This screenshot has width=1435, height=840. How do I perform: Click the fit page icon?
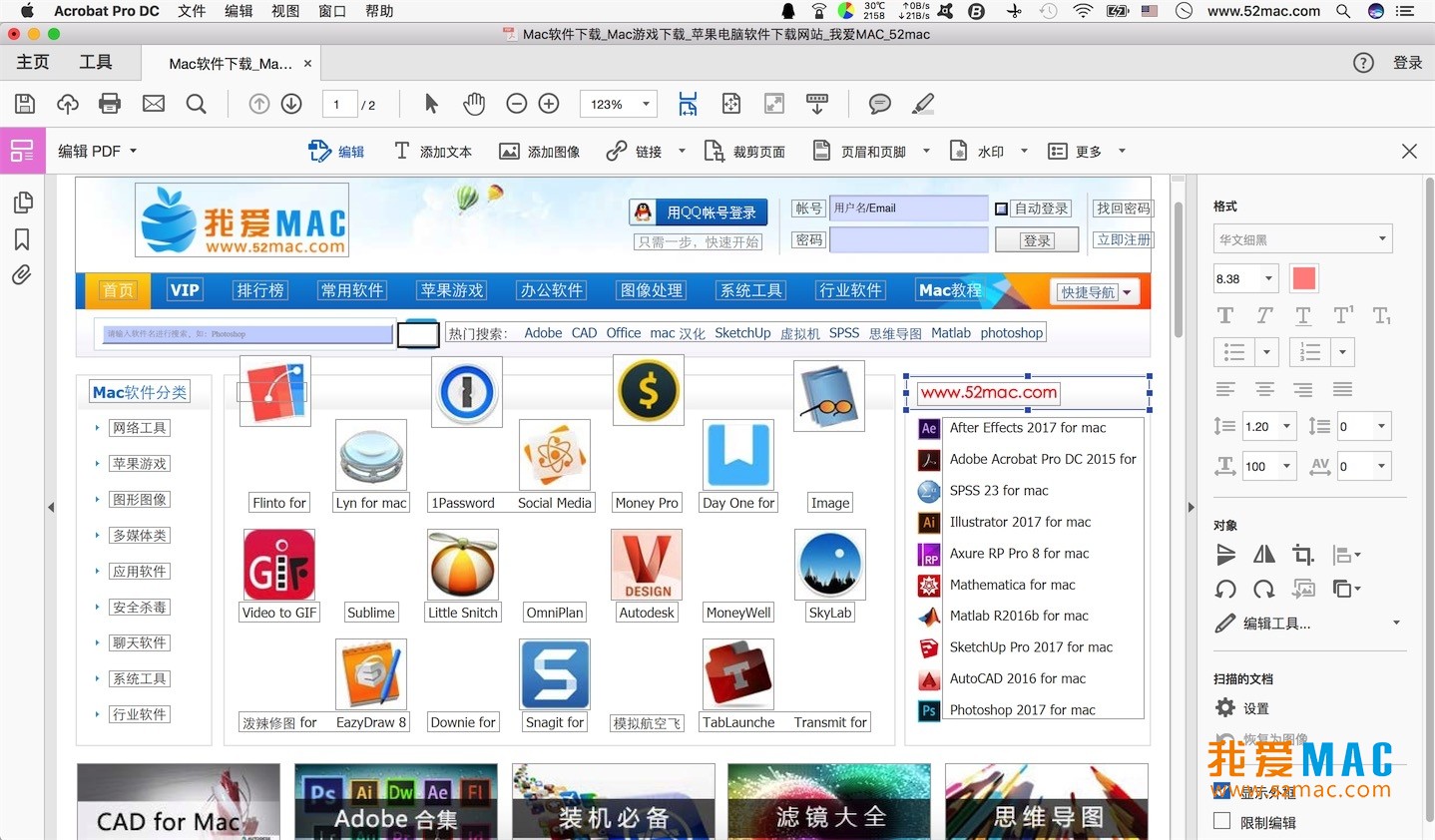click(731, 104)
